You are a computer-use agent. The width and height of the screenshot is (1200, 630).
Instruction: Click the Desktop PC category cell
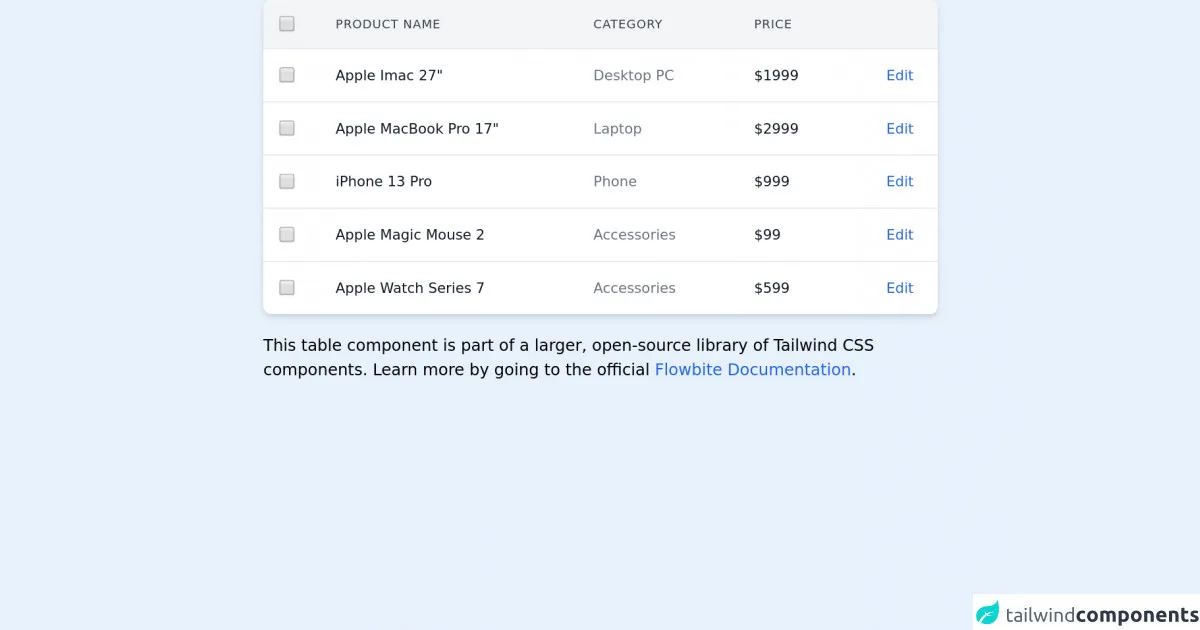(x=633, y=75)
